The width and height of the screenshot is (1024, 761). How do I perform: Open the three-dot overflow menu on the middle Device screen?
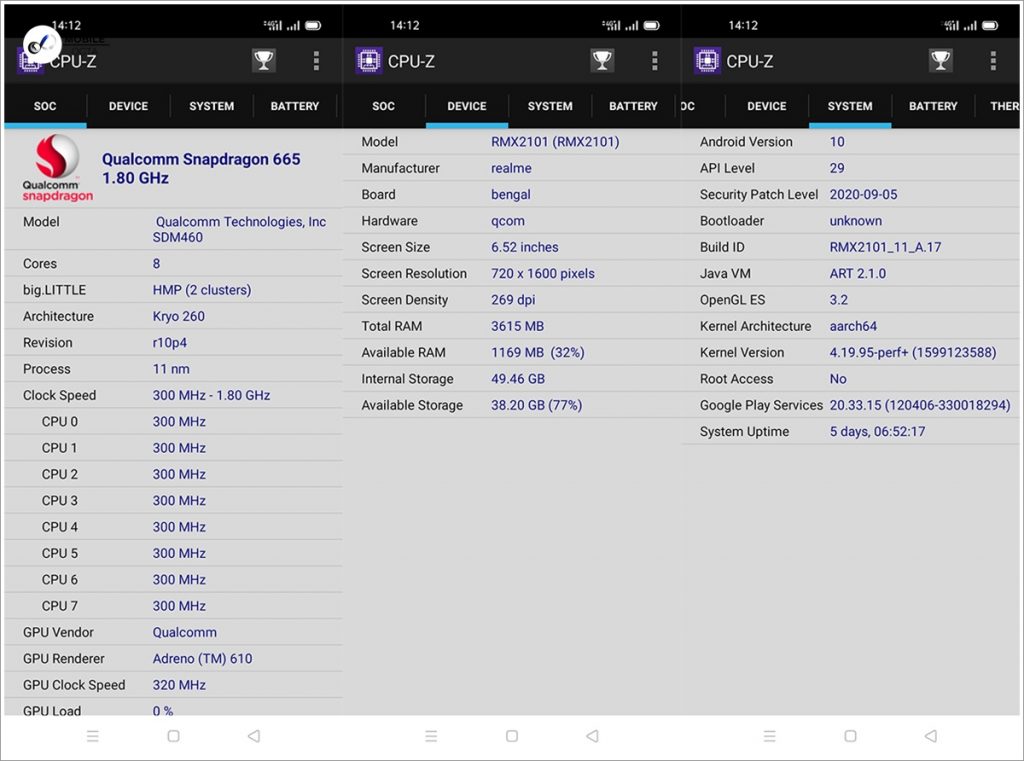click(654, 61)
